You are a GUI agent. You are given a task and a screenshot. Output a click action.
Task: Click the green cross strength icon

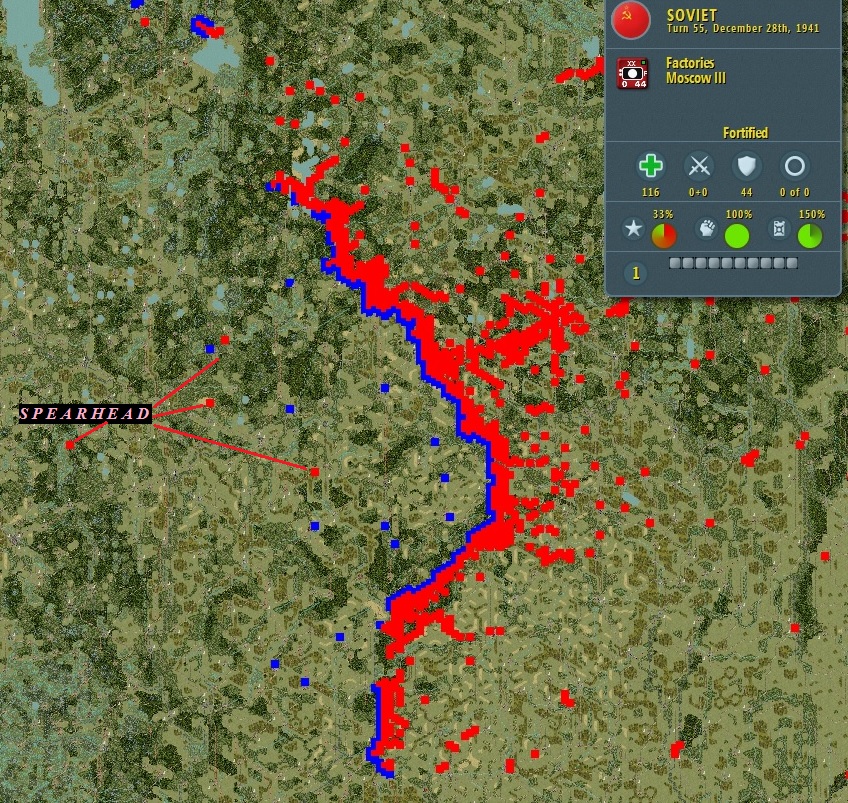651,165
